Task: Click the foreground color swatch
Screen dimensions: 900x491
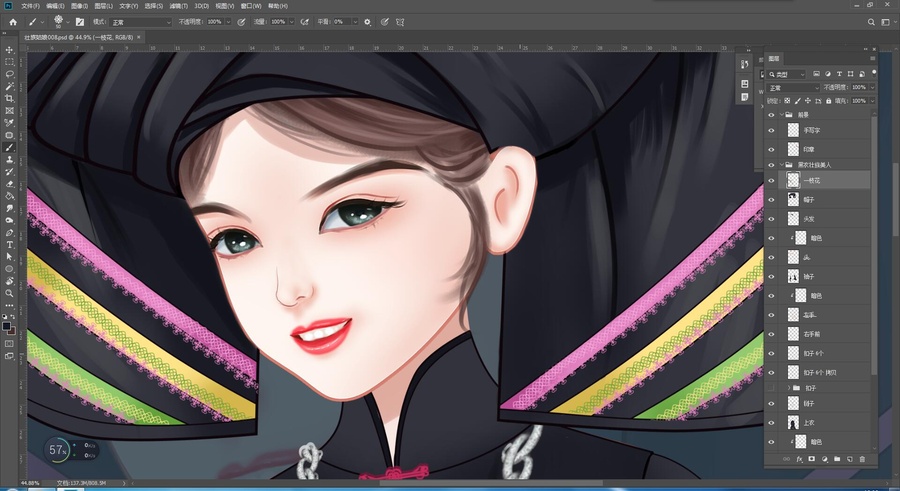Action: (x=7, y=326)
